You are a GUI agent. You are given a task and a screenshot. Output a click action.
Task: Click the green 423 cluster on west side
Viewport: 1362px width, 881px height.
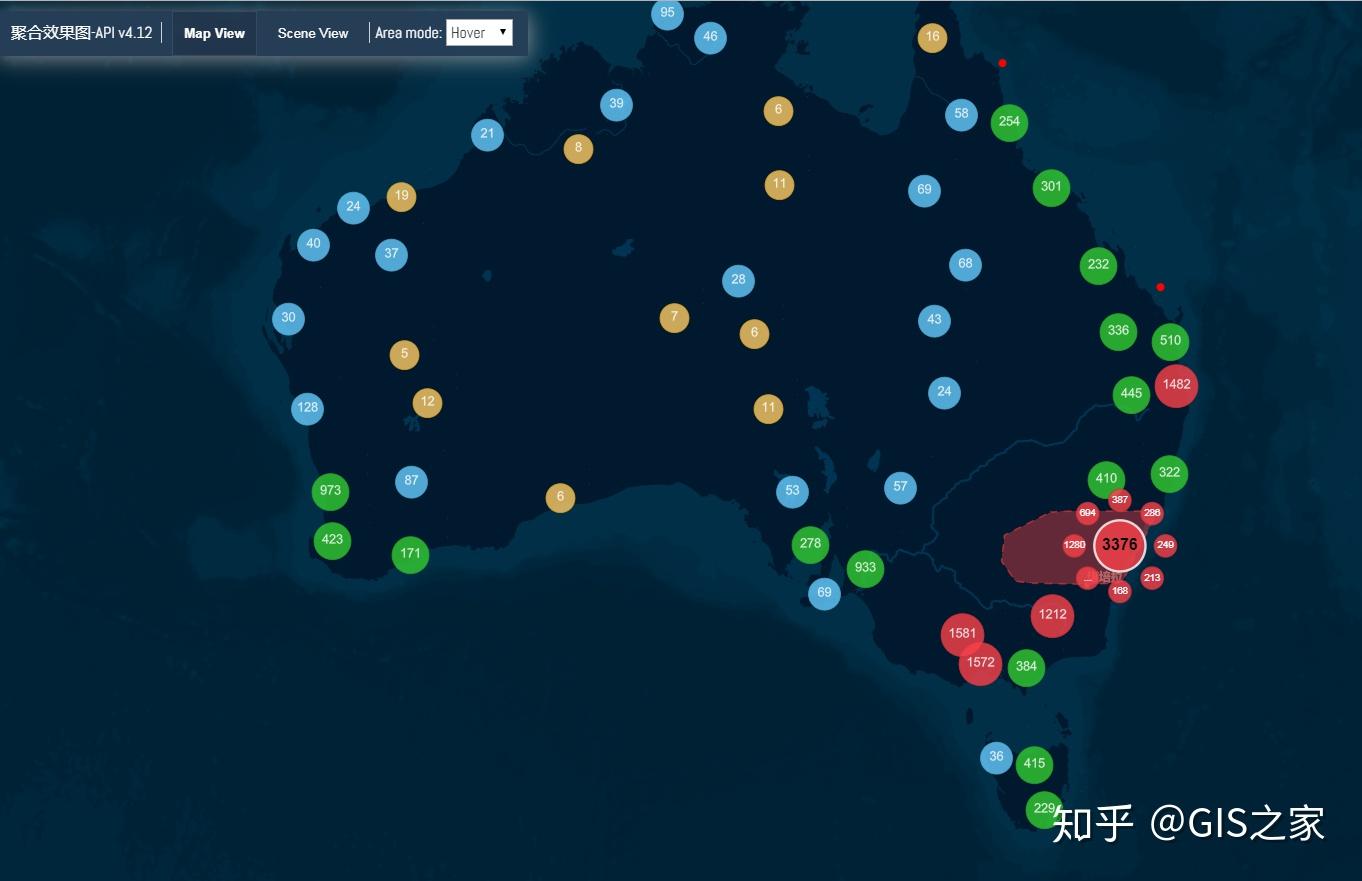coord(332,540)
